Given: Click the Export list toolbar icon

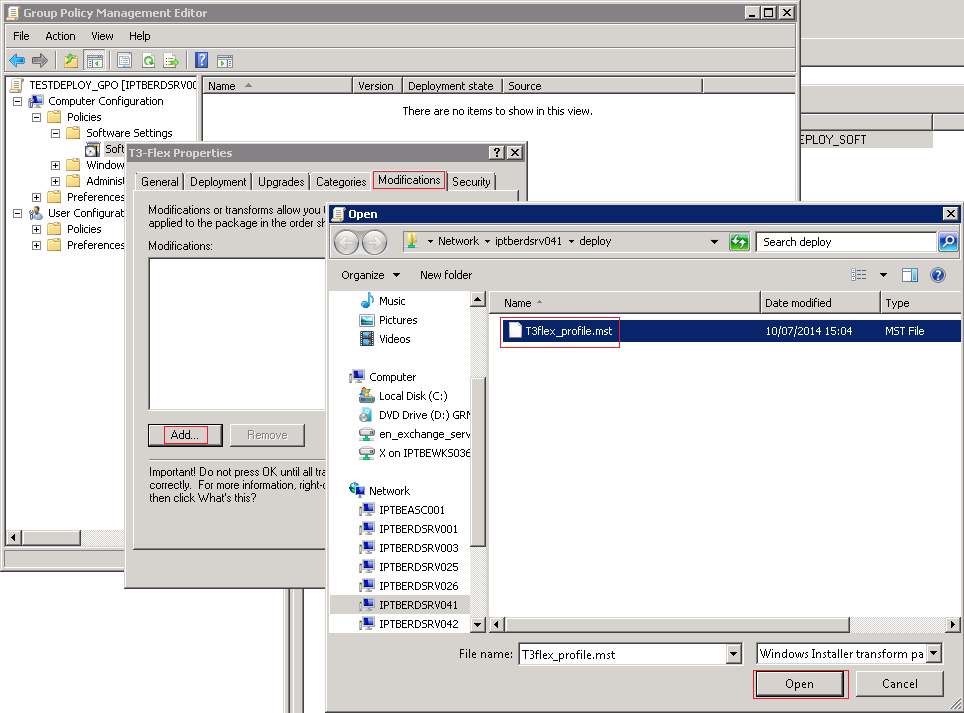Looking at the screenshot, I should (x=171, y=60).
